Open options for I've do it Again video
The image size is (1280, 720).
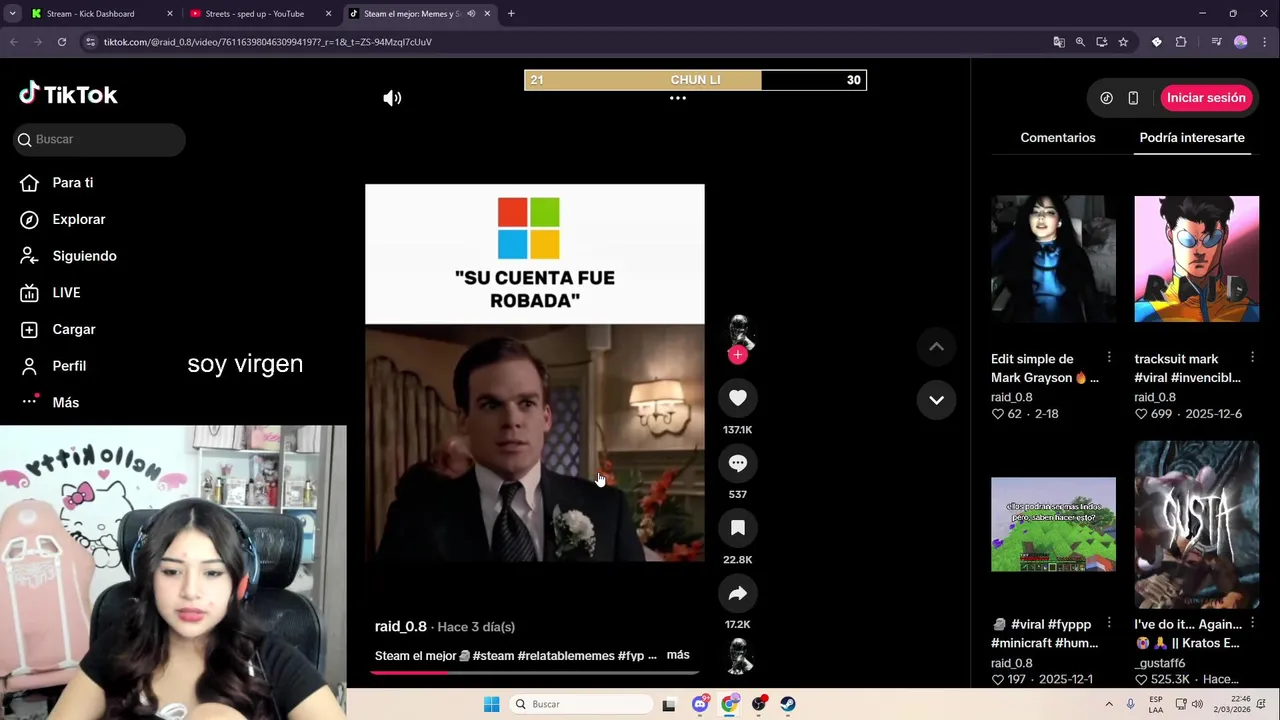pos(1252,623)
